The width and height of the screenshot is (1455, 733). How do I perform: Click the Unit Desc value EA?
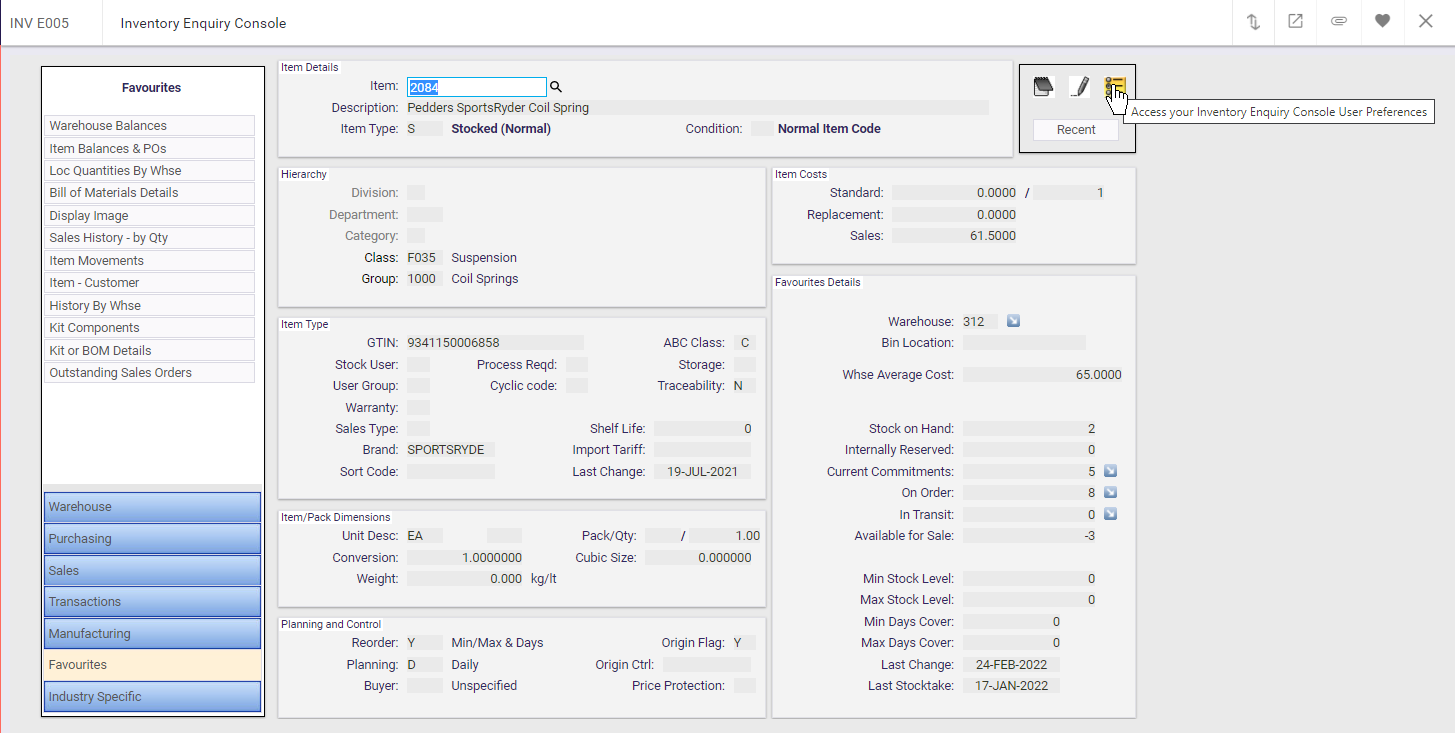(415, 536)
